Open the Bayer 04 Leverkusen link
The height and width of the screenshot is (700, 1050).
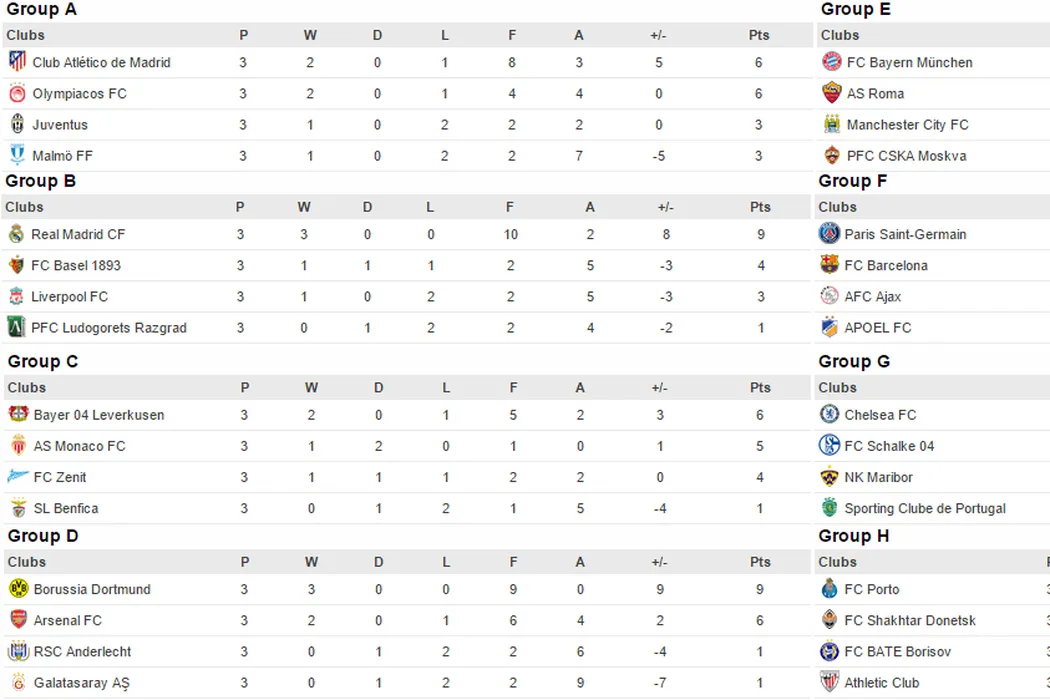tap(99, 414)
